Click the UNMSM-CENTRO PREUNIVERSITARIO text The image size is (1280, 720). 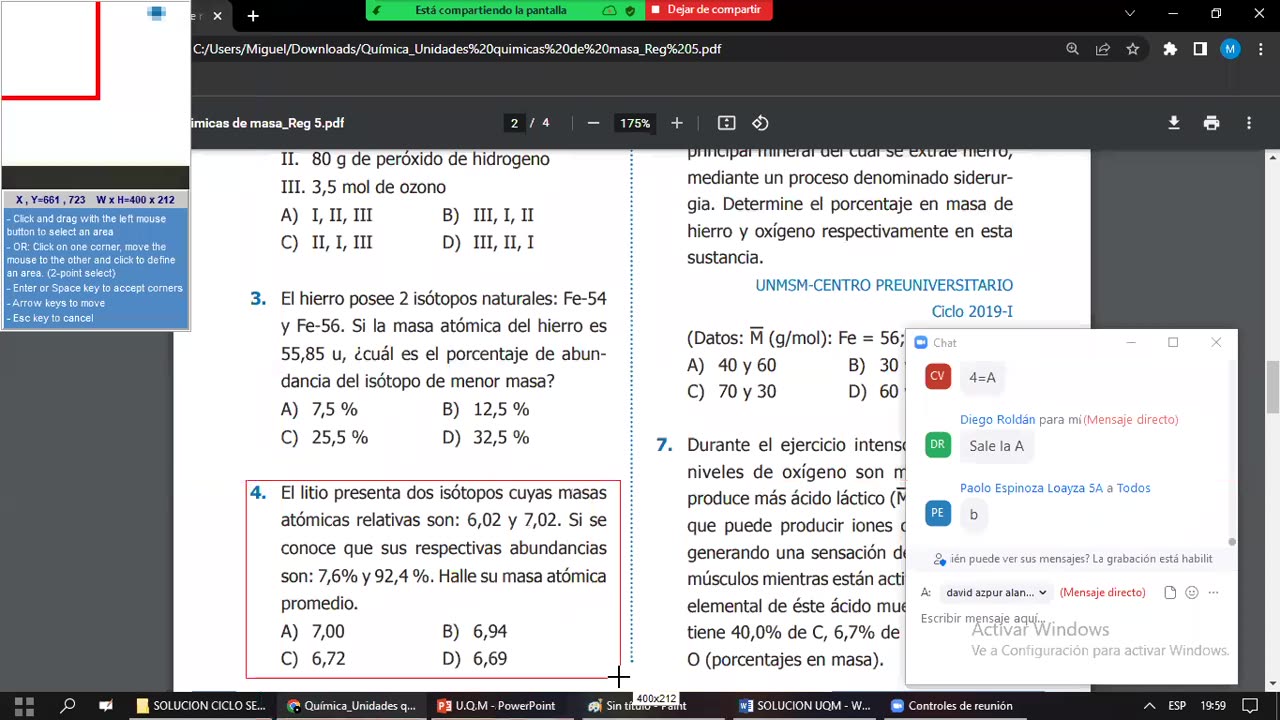(x=884, y=285)
